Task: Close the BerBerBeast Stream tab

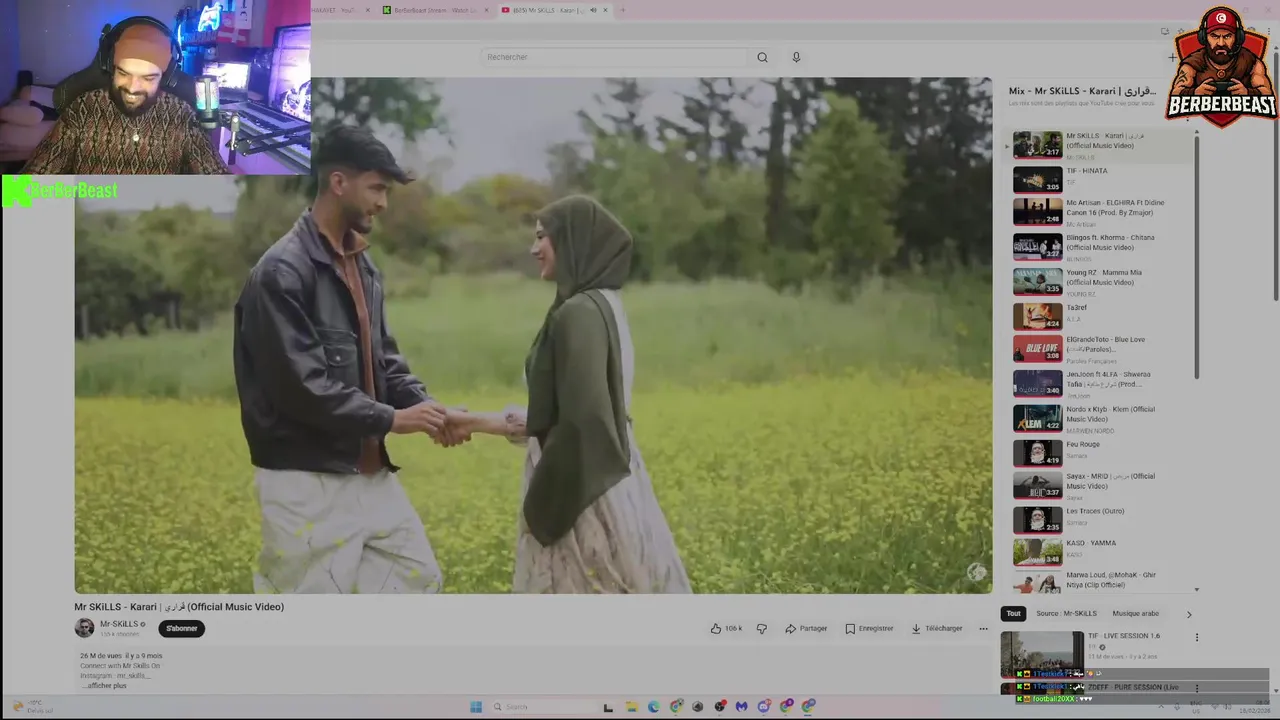Action: point(486,10)
